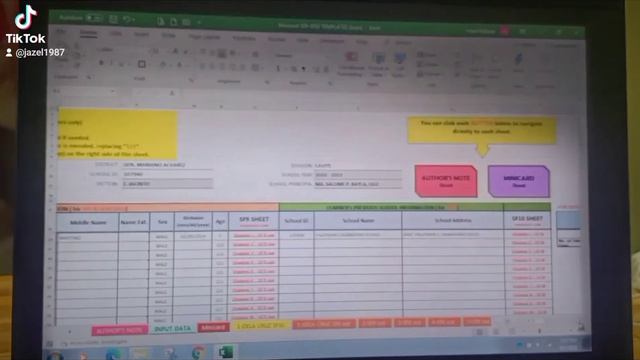Switch to the Formulas ribbon tab

[x=244, y=38]
